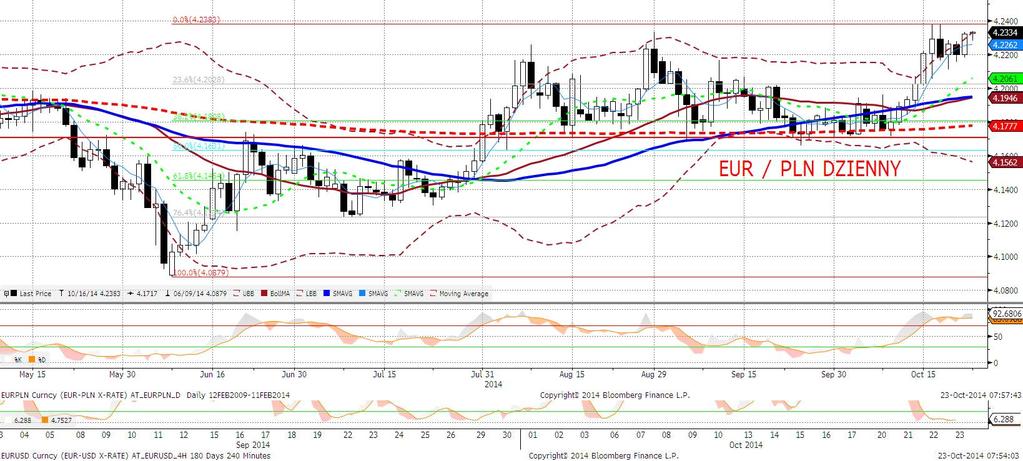
Task: Select the average marker 4.1717 in legend
Action: click(x=143, y=293)
